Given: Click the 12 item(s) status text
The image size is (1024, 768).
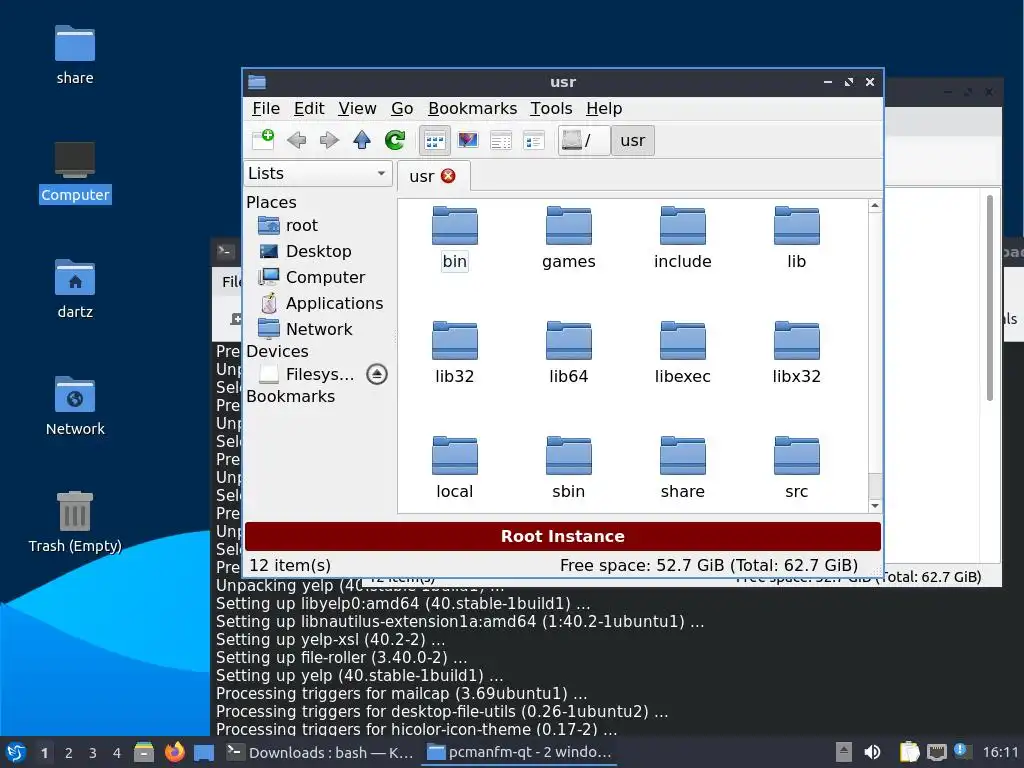Looking at the screenshot, I should 290,566.
